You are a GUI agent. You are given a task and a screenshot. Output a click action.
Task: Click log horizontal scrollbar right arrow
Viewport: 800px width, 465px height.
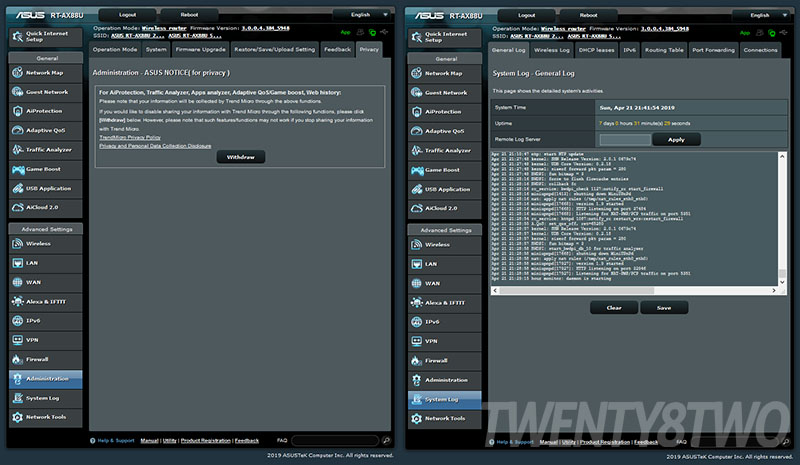774,290
